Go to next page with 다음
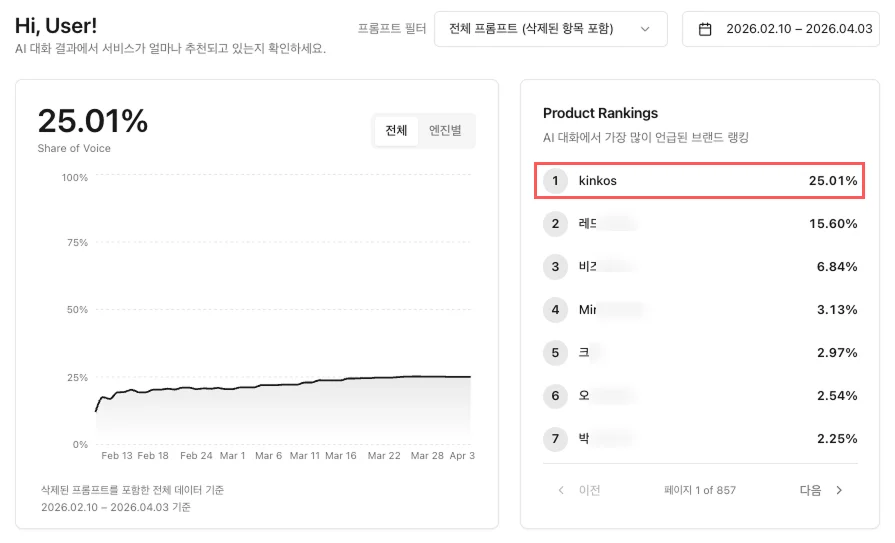 point(821,490)
